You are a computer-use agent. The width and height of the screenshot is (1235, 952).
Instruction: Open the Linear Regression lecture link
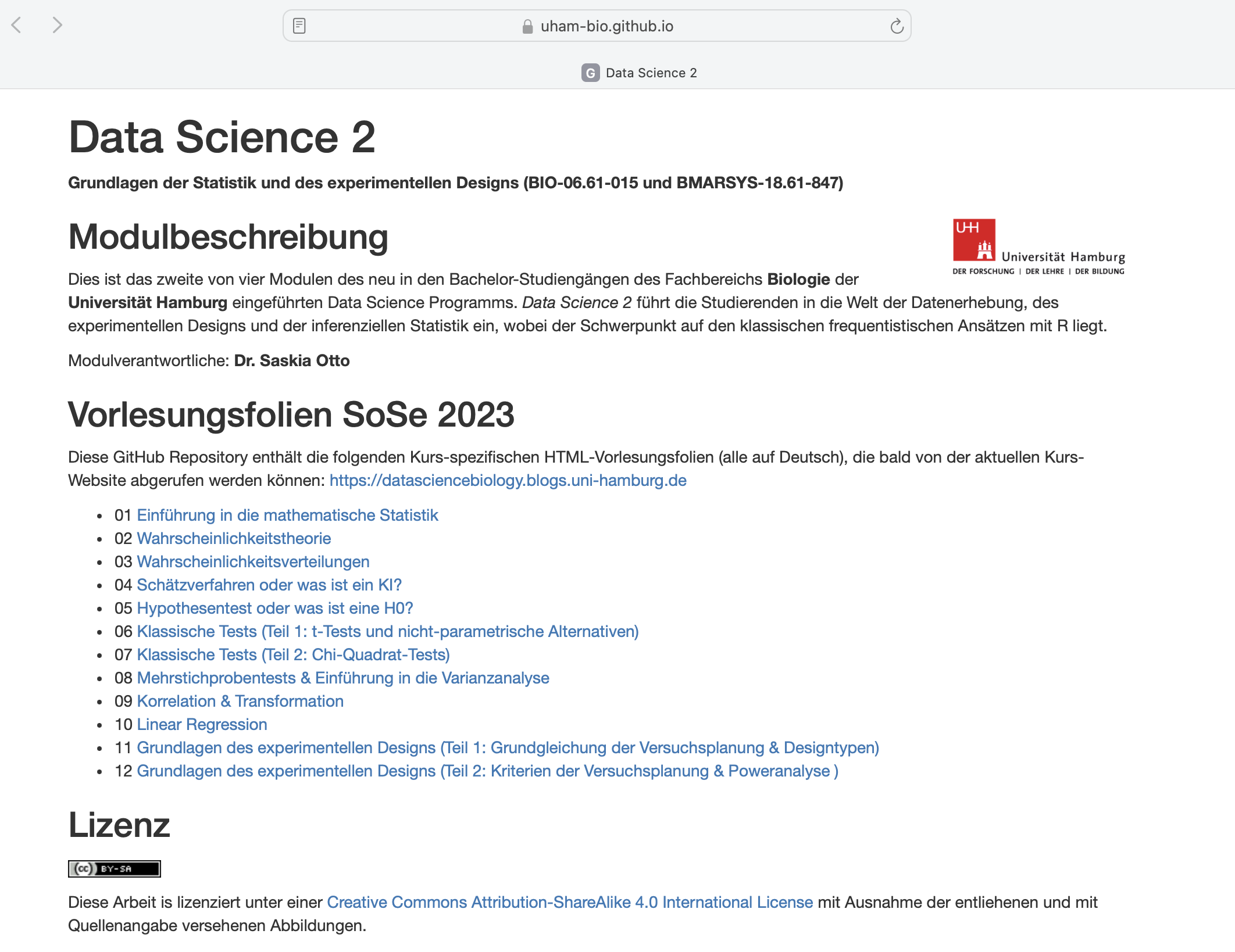click(x=202, y=724)
